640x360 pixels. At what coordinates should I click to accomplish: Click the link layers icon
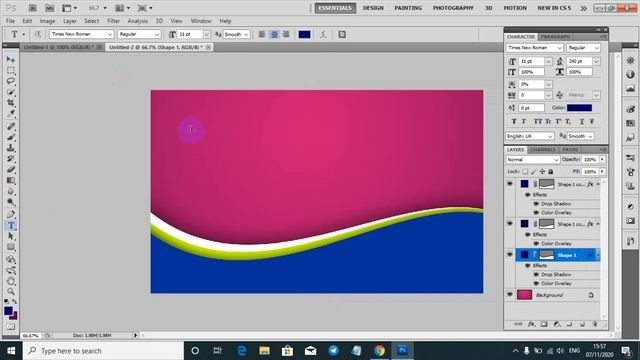(x=518, y=324)
